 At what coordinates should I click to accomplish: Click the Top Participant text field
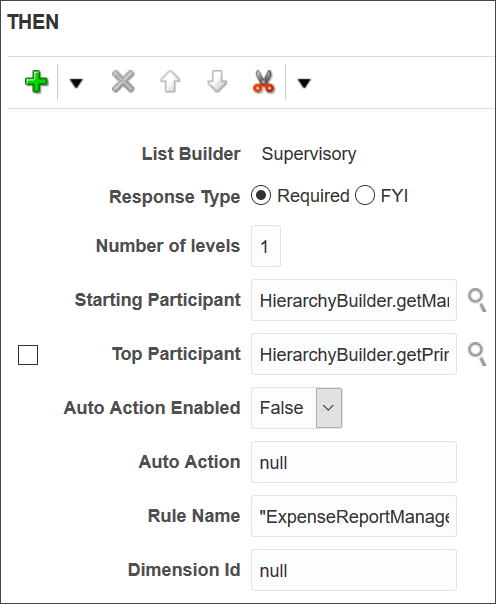354,354
